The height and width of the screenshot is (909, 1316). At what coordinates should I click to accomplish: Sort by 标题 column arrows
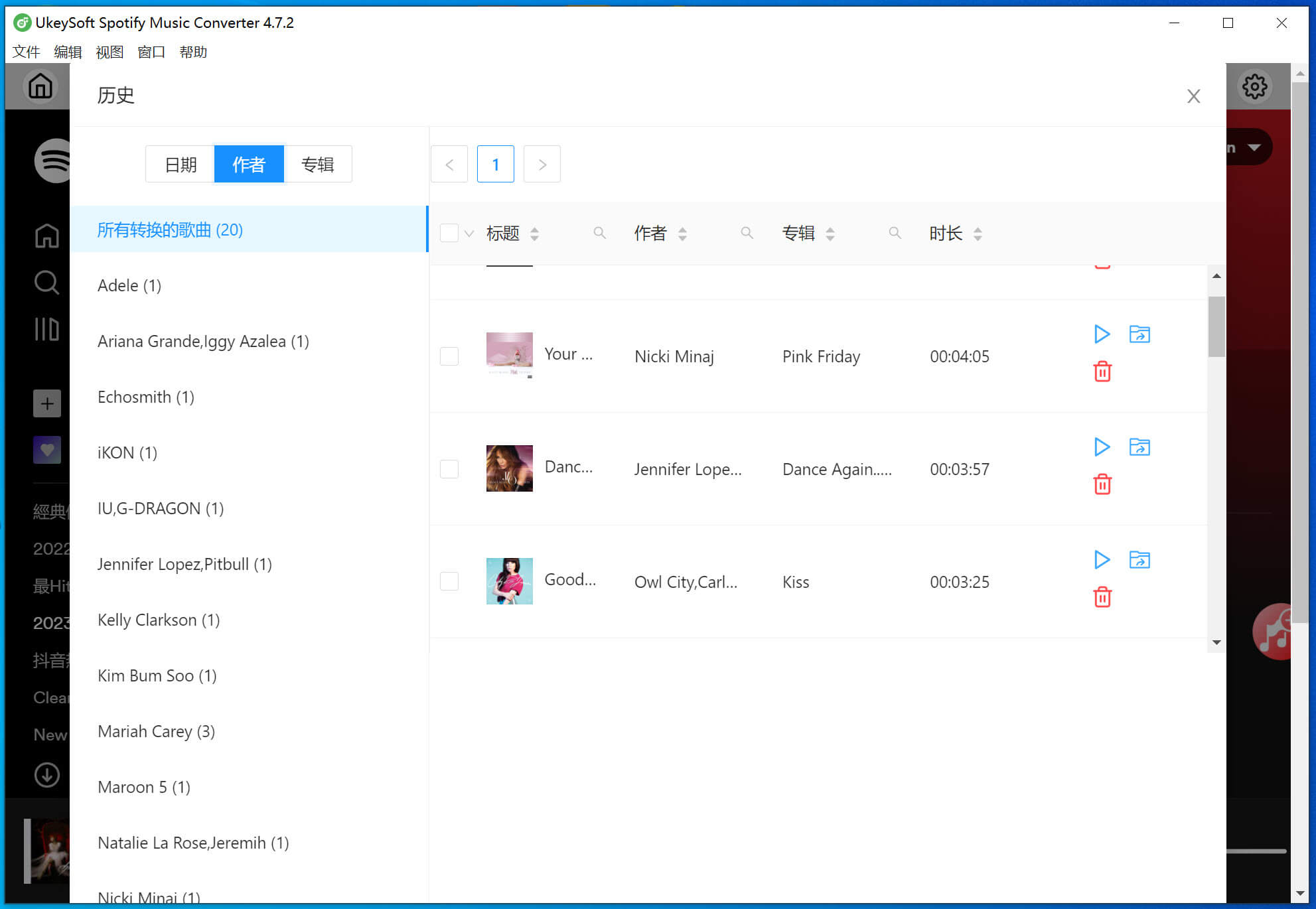coord(534,234)
